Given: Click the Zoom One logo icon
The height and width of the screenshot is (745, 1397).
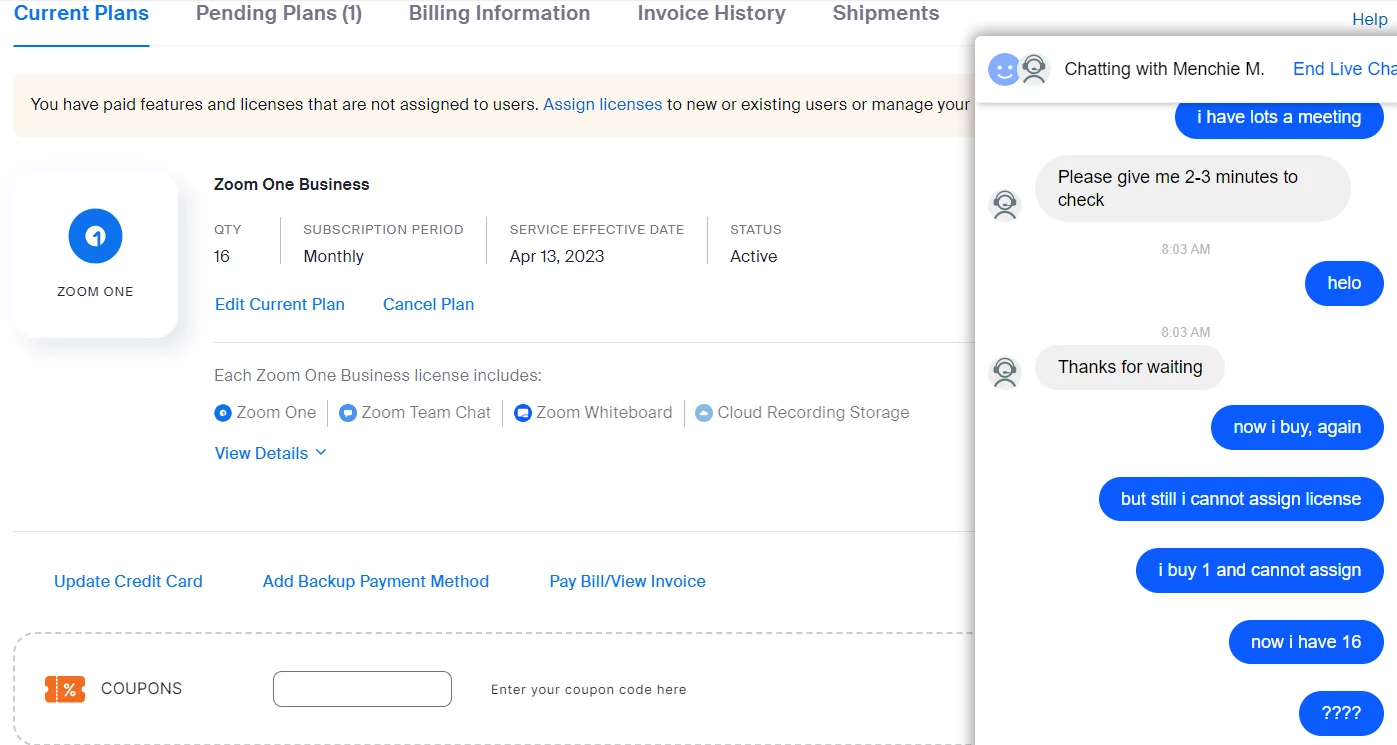Looking at the screenshot, I should (x=95, y=236).
